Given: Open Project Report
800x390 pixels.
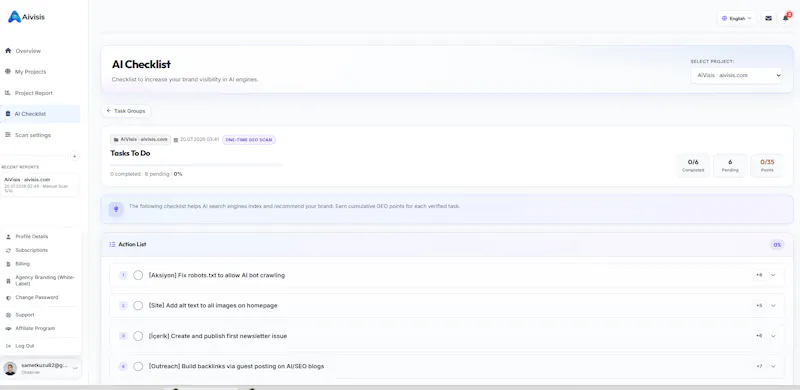Looking at the screenshot, I should (34, 93).
